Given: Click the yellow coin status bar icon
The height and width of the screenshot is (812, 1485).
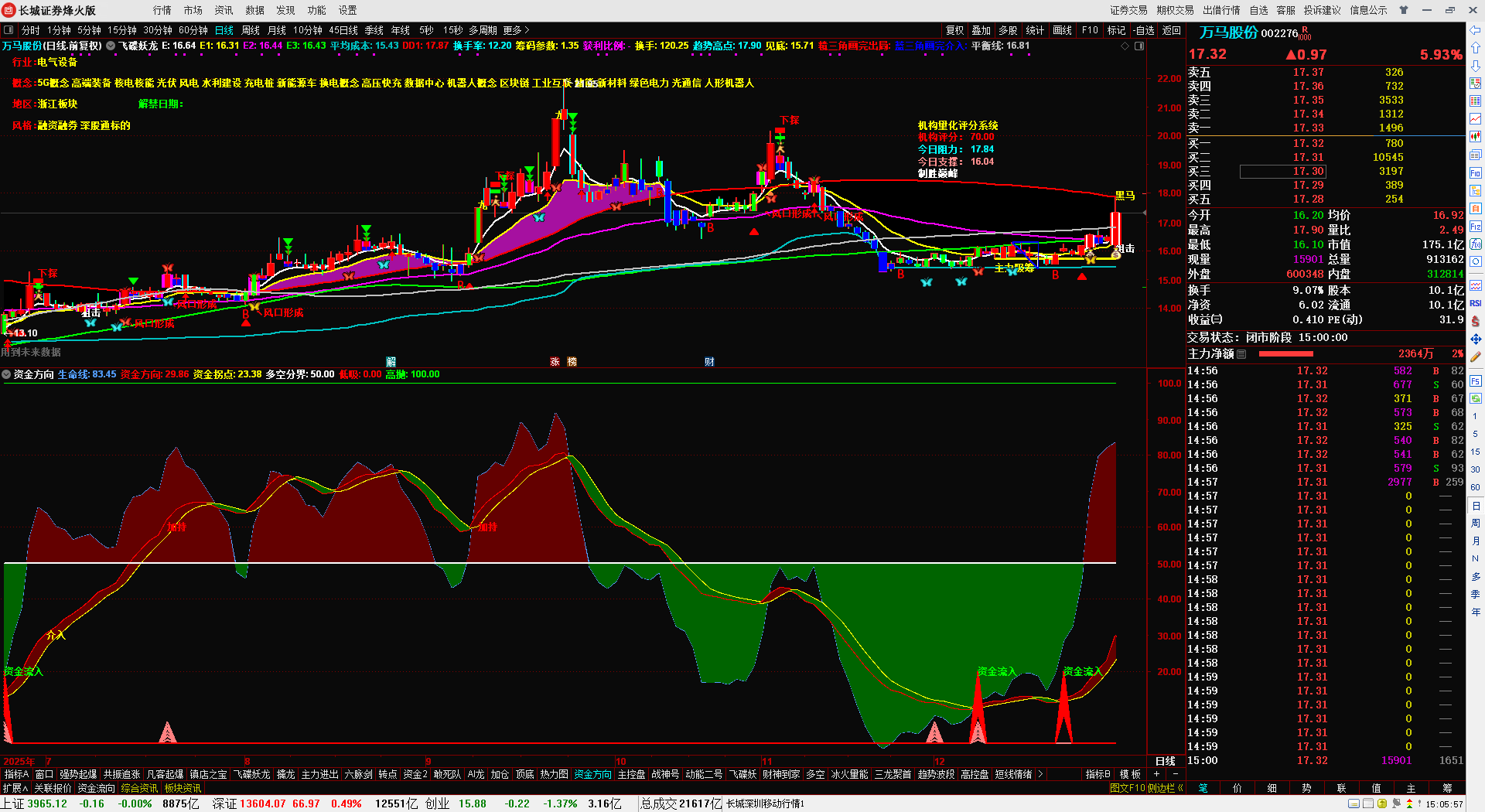Looking at the screenshot, I should click(1382, 804).
